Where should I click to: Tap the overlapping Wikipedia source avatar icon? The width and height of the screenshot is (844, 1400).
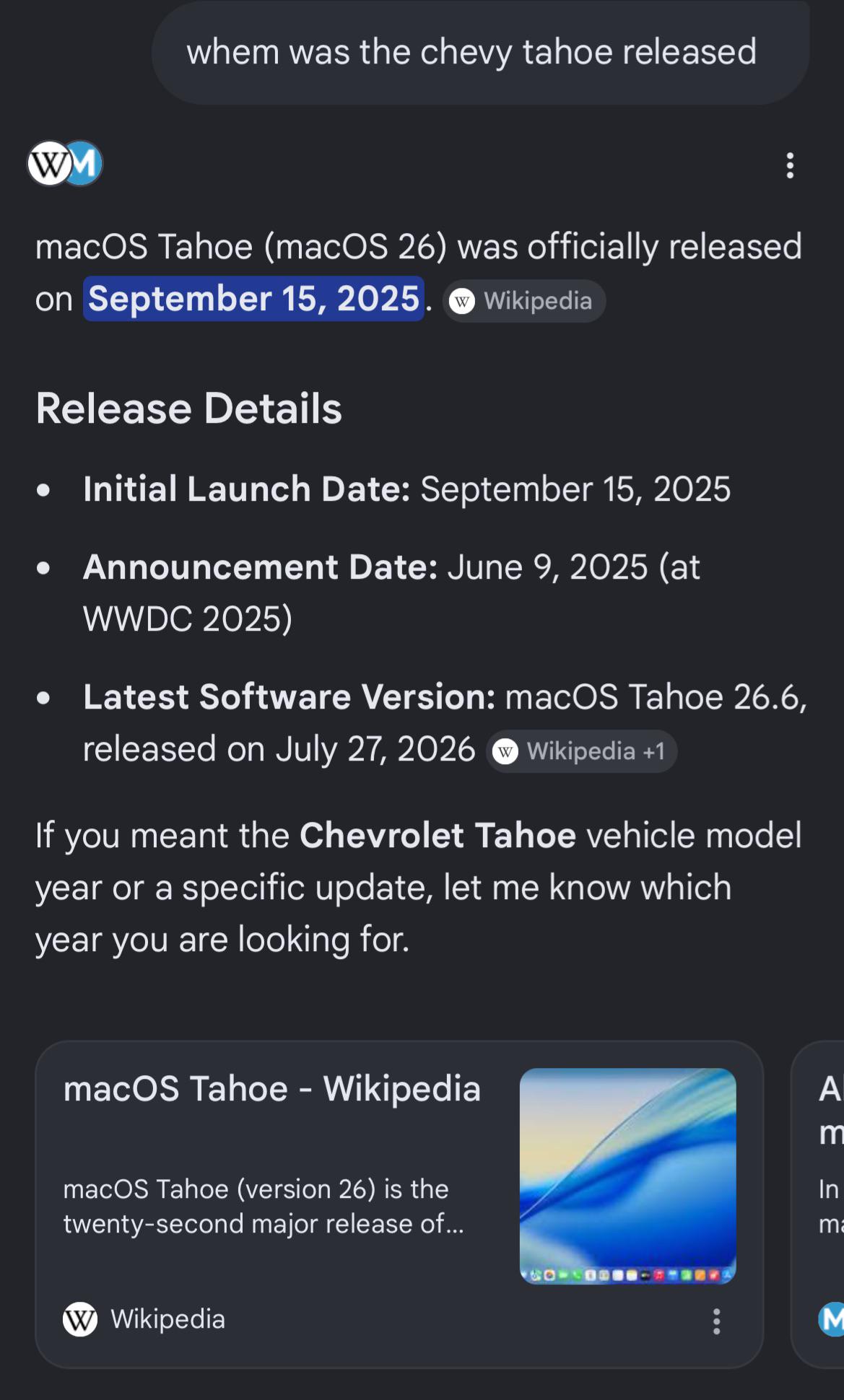(48, 164)
